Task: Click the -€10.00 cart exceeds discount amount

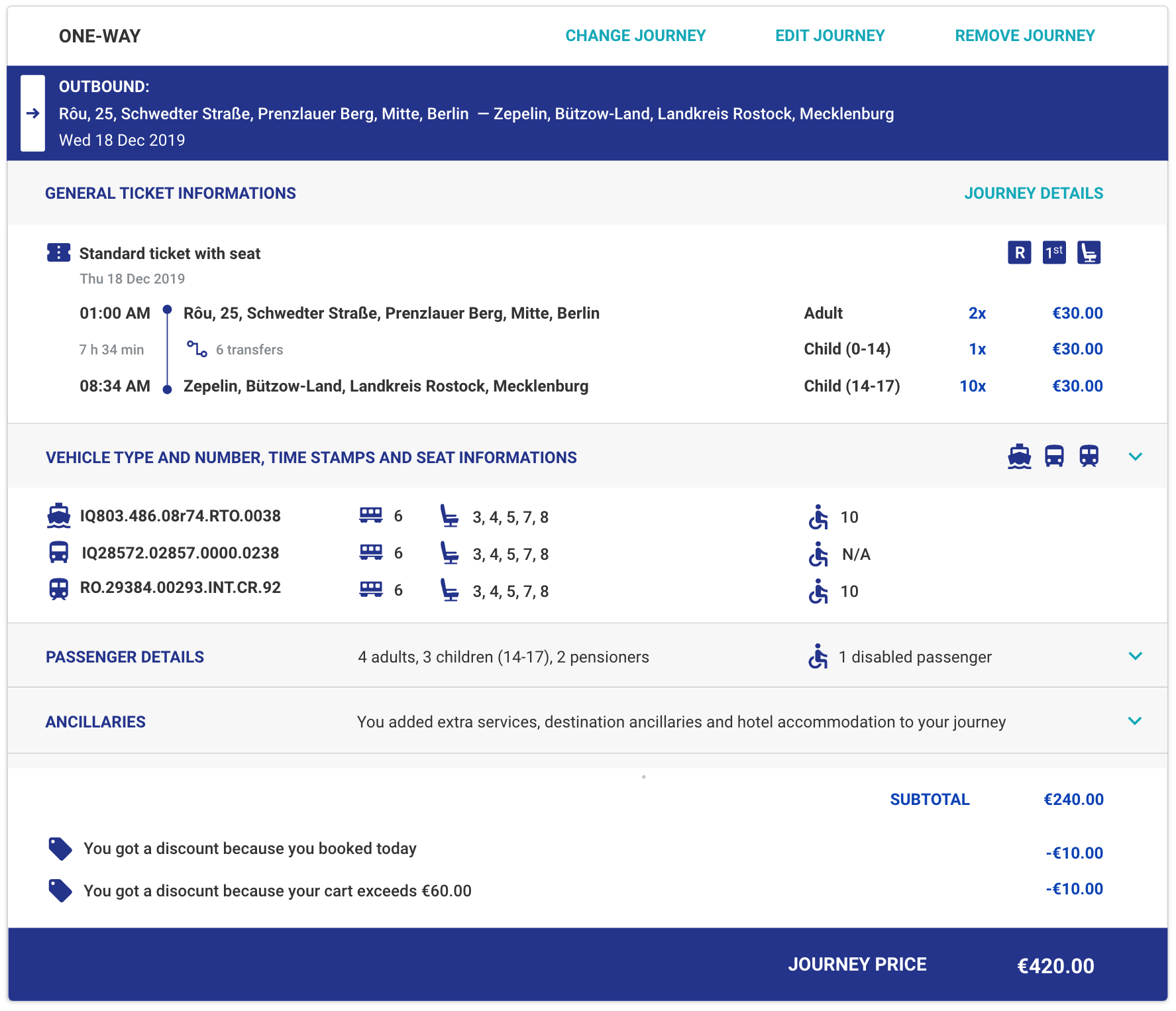Action: click(1074, 889)
